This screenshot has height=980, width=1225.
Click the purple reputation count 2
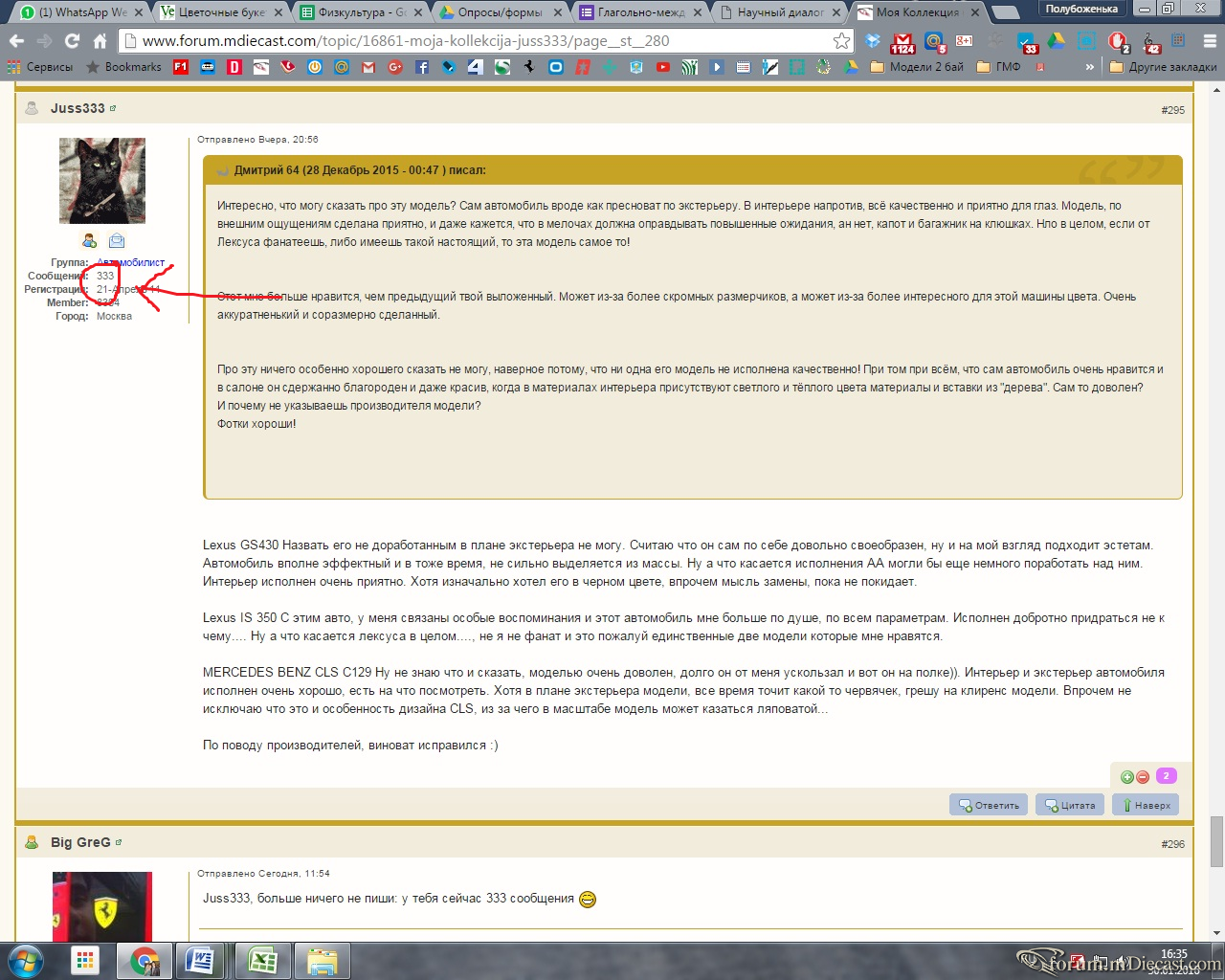[x=1166, y=776]
